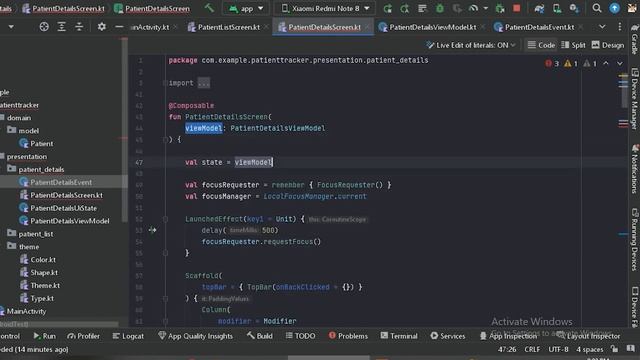Select the PatientDetailsScreen.kt editor tab
This screenshot has height=360, width=640.
[323, 27]
